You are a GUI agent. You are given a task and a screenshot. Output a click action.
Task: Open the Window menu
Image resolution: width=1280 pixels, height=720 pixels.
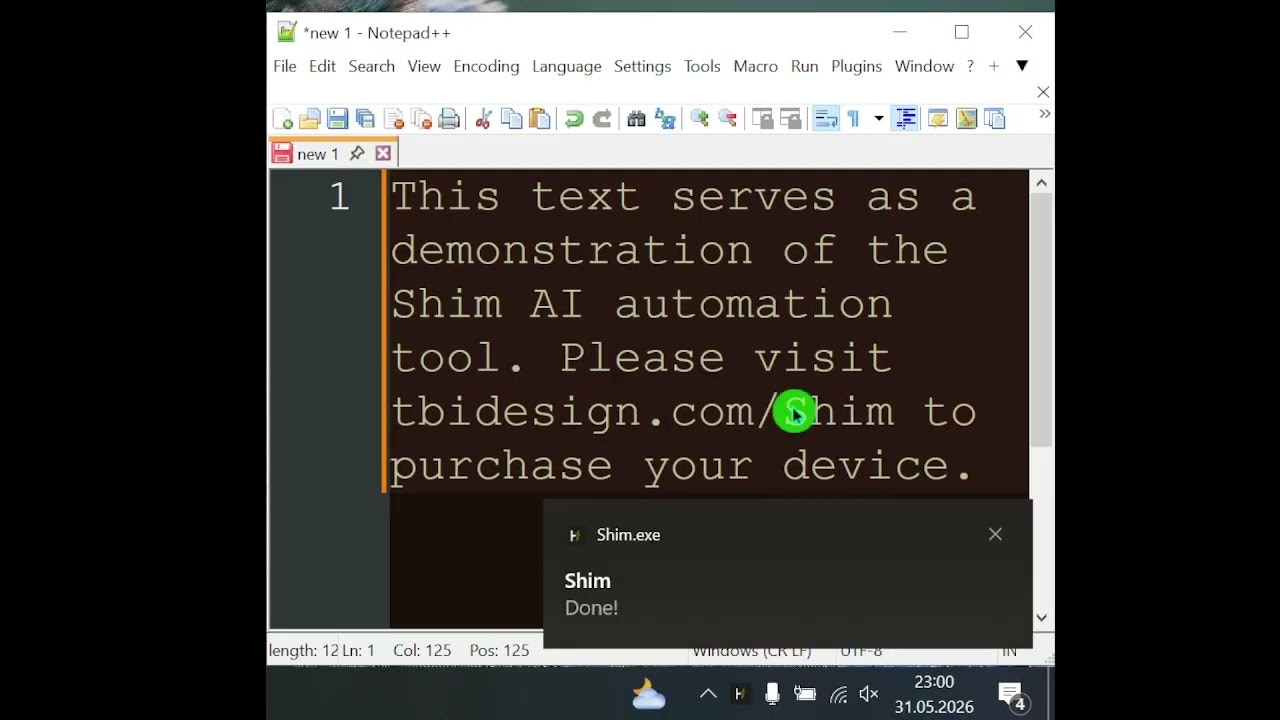[x=924, y=66]
